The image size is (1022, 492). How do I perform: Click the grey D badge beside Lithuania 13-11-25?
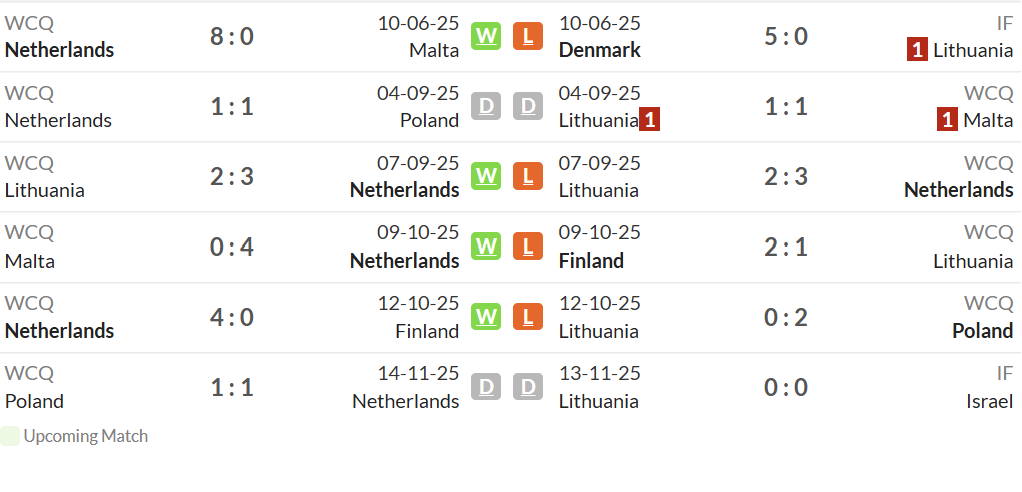click(x=528, y=387)
